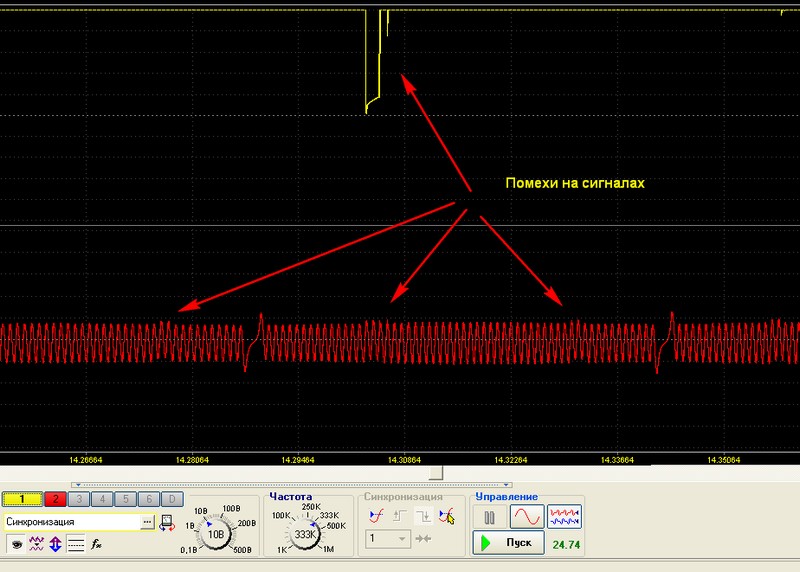Click the channel swap monitor icon
Image resolution: width=800 pixels, height=572 pixels.
coord(167,523)
